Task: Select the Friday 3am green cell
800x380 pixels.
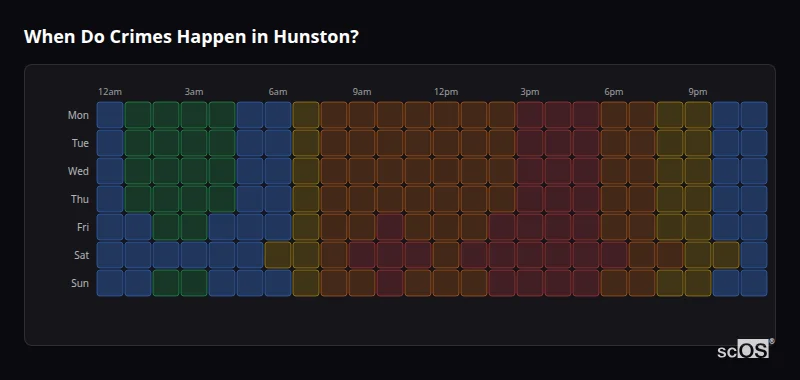Action: click(x=194, y=227)
